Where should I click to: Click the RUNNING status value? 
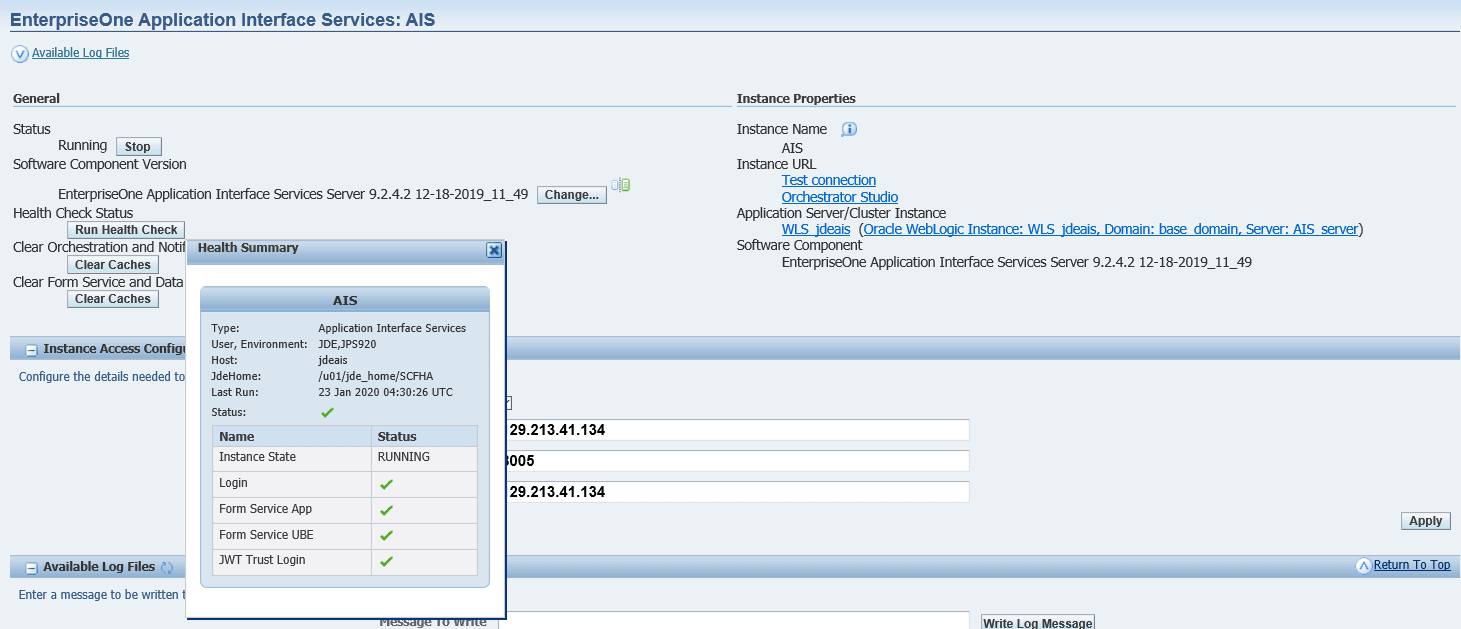pos(403,457)
